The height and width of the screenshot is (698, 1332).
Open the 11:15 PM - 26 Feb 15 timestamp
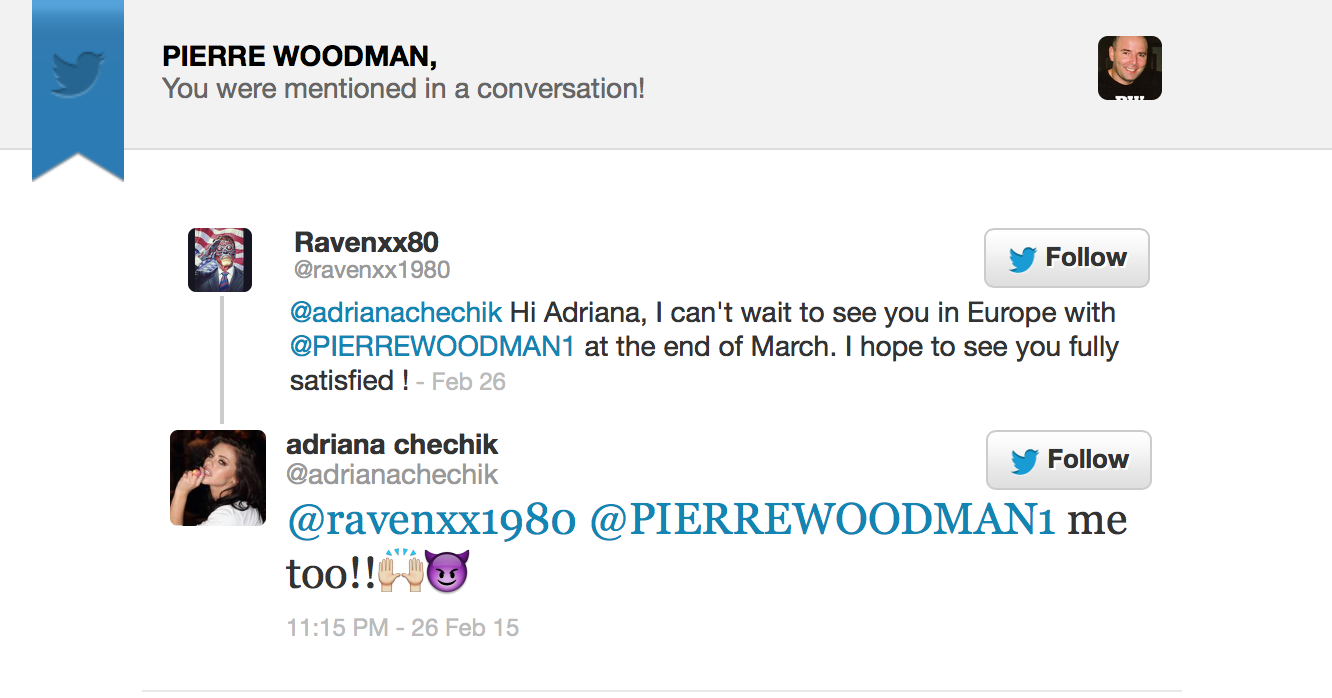403,628
